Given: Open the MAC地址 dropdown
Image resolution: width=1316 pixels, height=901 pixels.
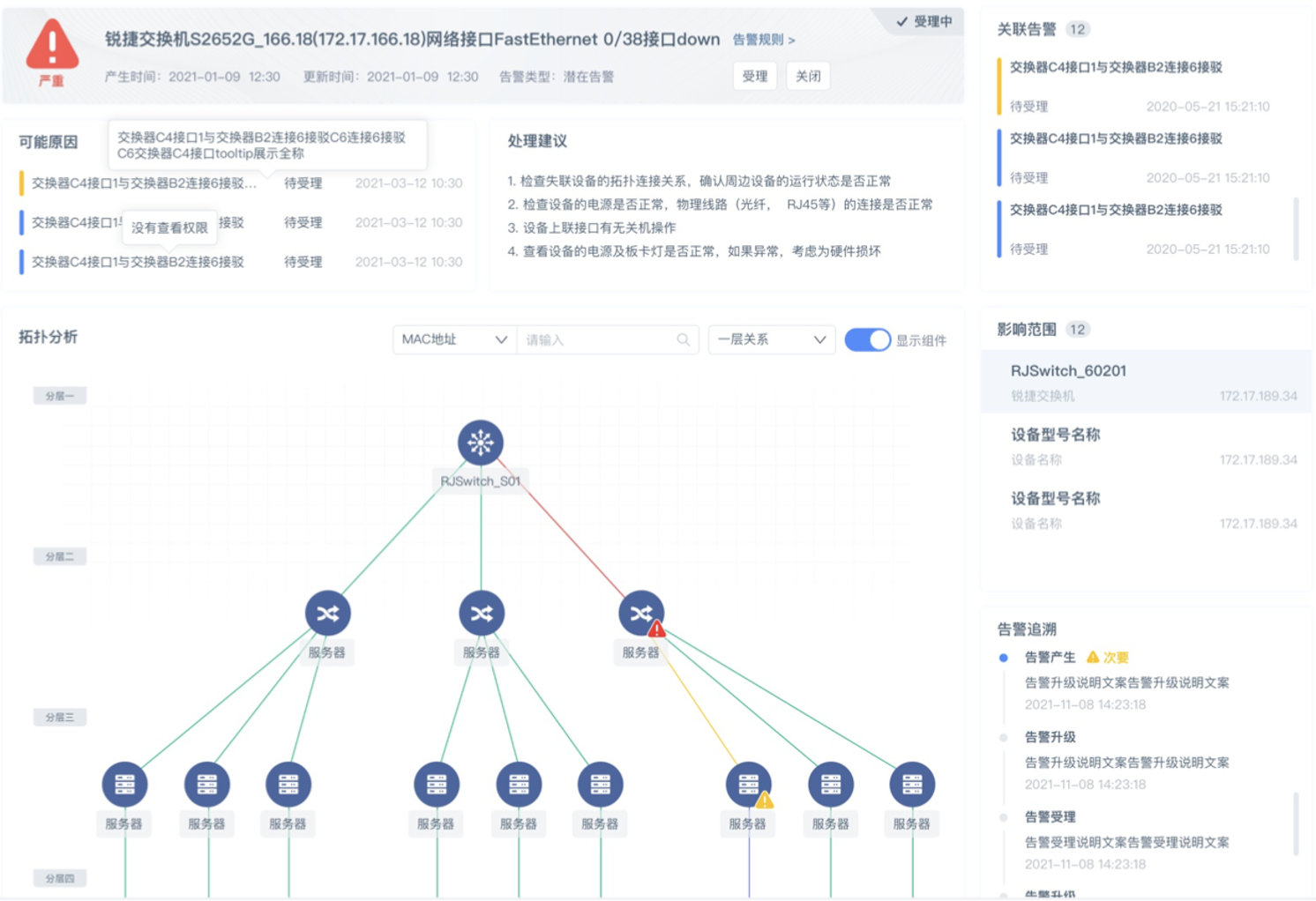Looking at the screenshot, I should [453, 339].
